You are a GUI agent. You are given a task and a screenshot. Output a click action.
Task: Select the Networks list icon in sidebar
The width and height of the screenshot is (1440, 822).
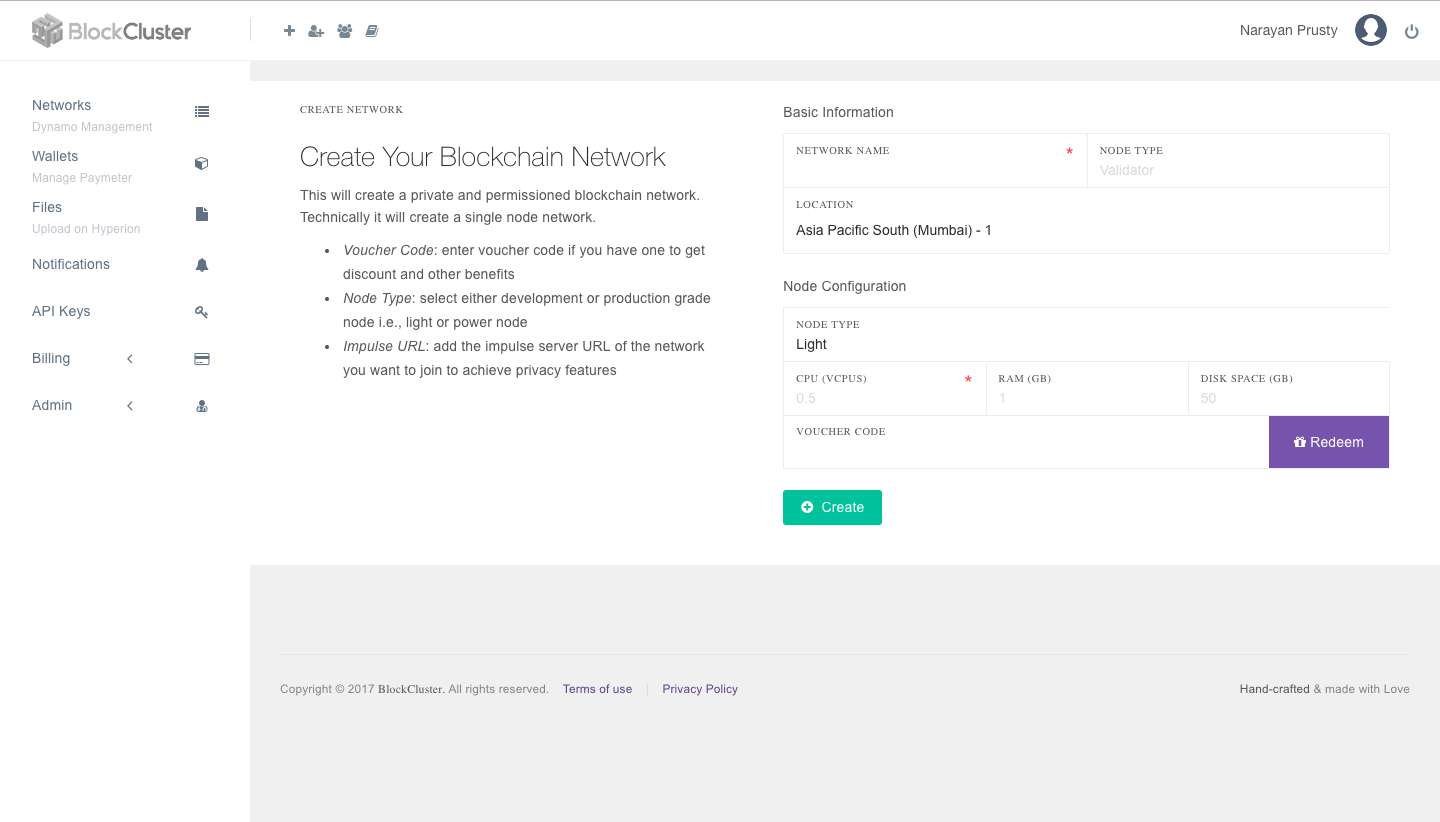click(x=202, y=111)
